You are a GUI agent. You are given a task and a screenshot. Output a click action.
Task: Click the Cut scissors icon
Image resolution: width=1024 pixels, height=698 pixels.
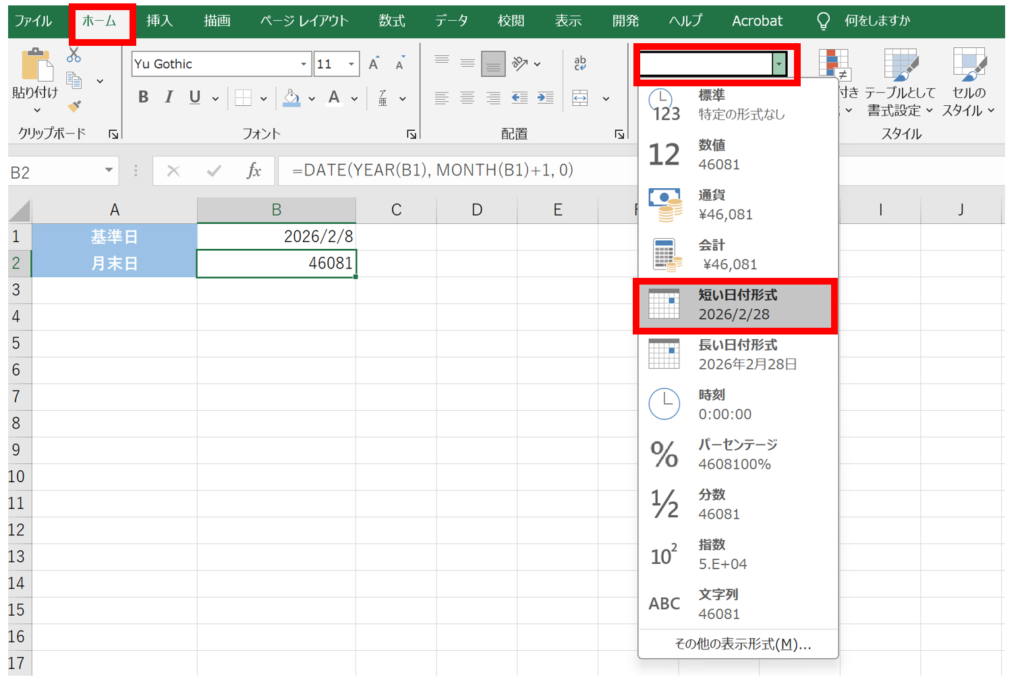[x=74, y=55]
